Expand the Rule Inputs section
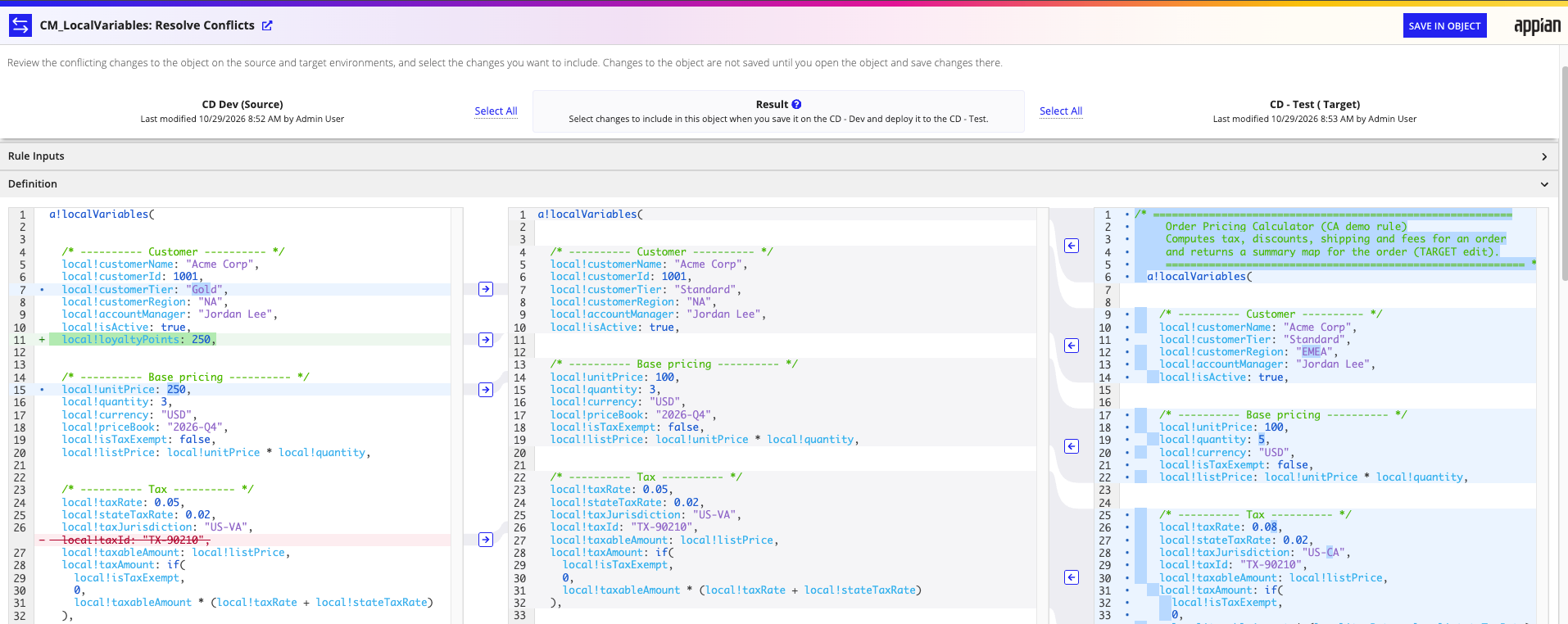 (x=778, y=156)
